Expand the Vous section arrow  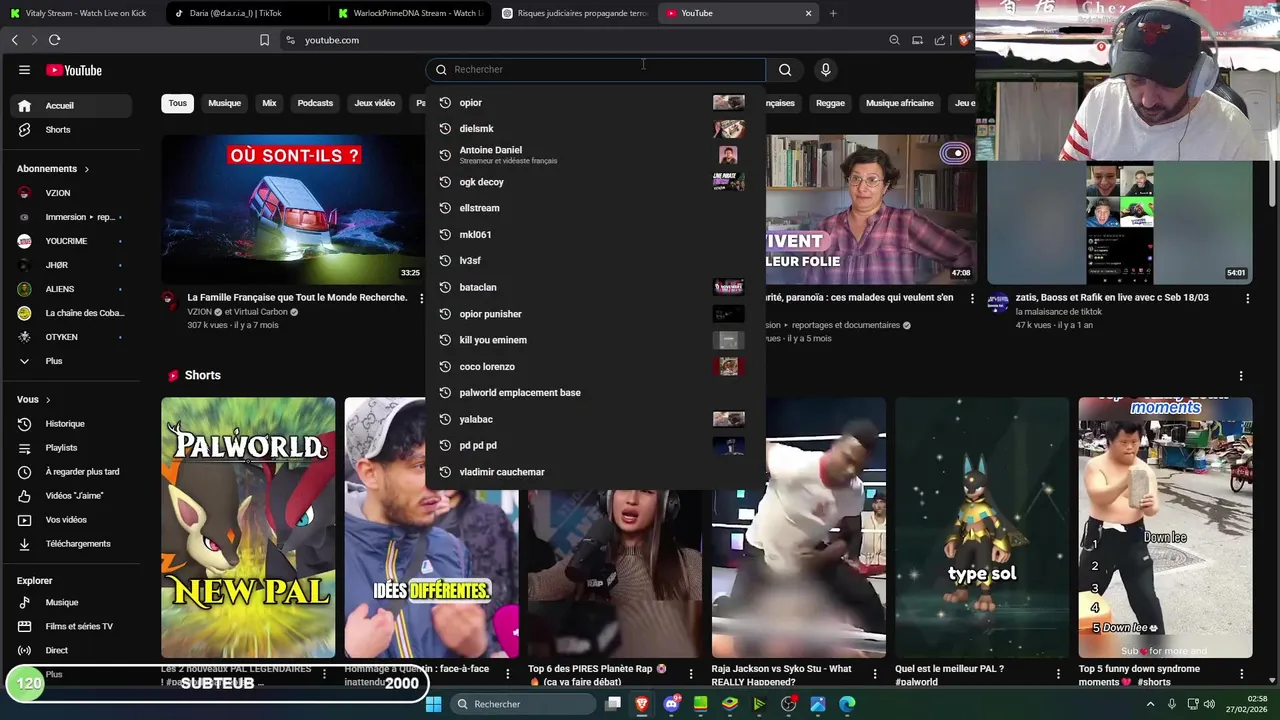coord(47,400)
